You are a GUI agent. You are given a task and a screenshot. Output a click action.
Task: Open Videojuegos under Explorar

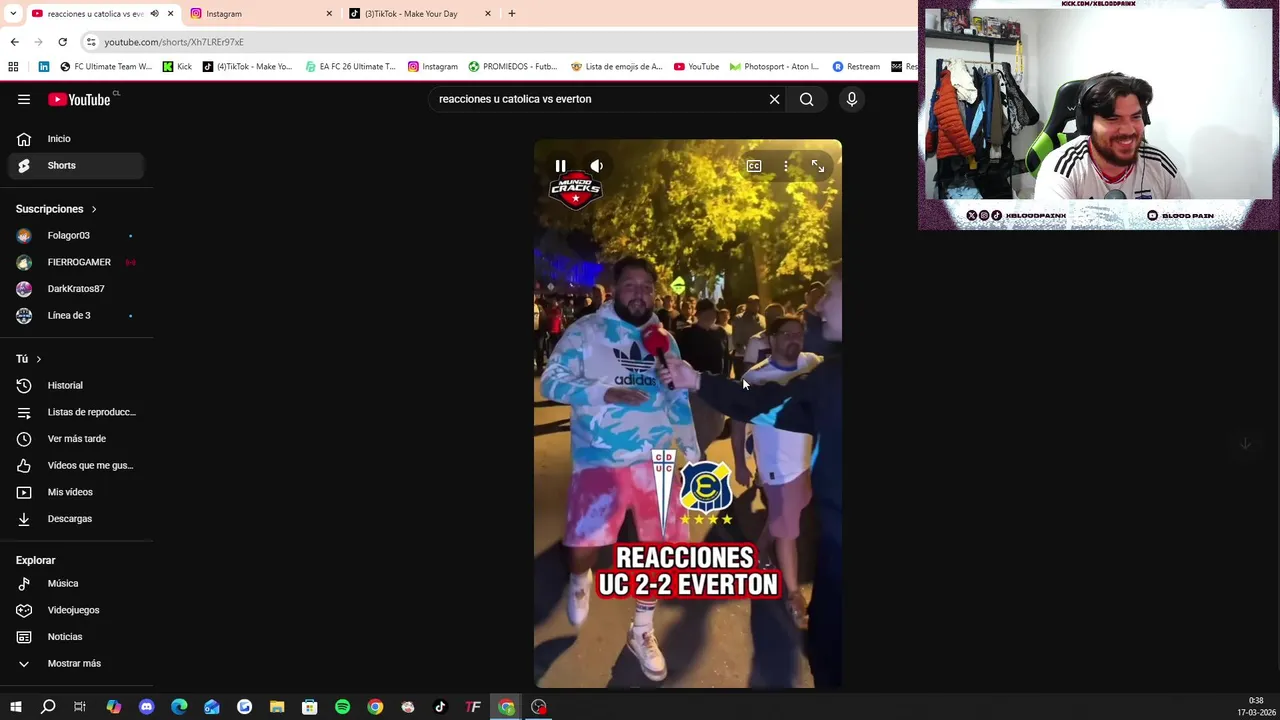click(x=77, y=610)
